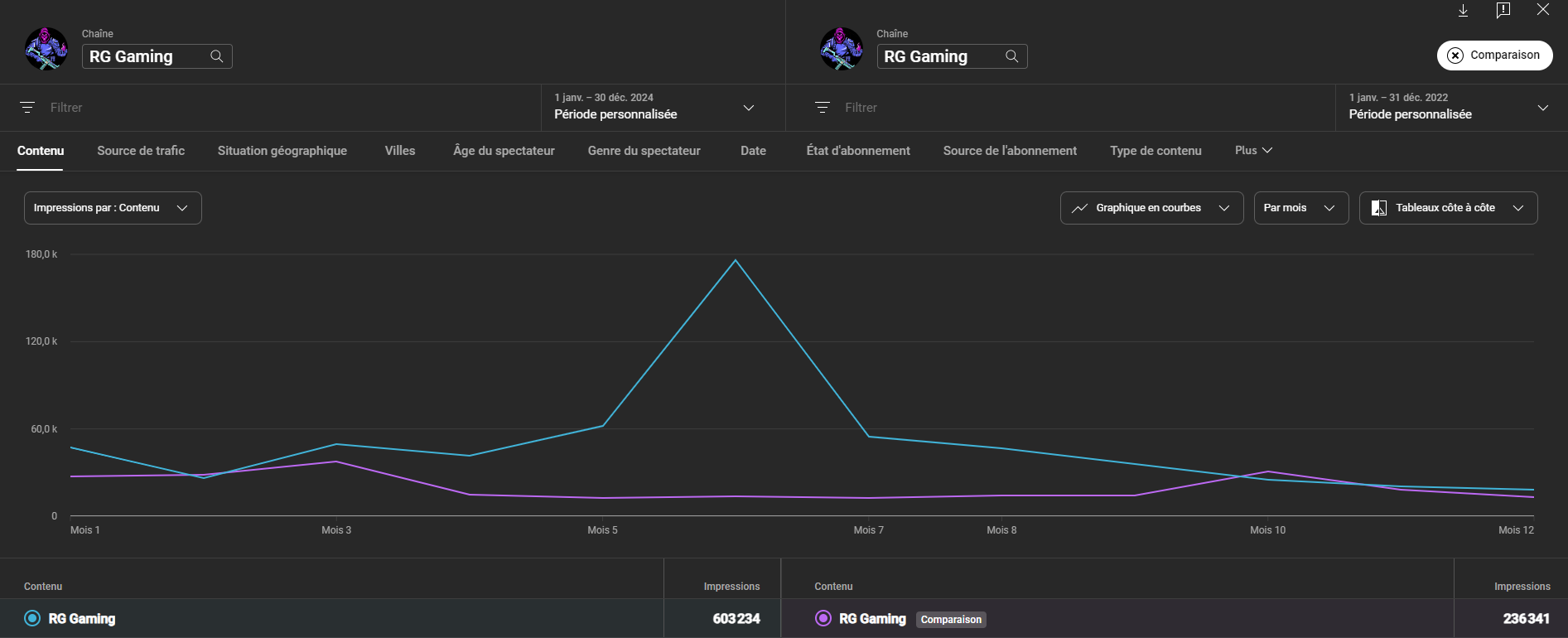
Task: Open Genre du spectateur tab
Action: (644, 151)
